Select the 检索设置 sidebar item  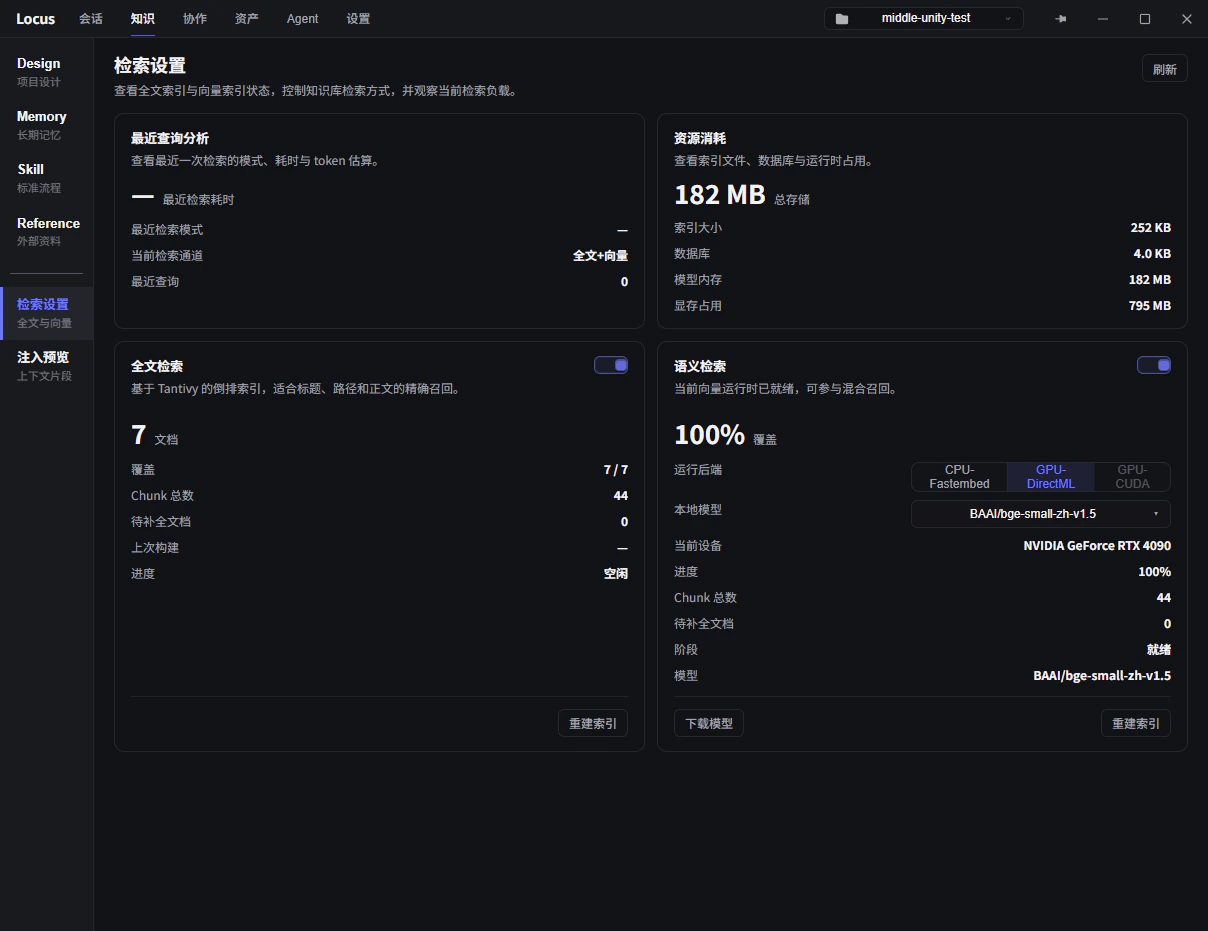click(x=47, y=313)
